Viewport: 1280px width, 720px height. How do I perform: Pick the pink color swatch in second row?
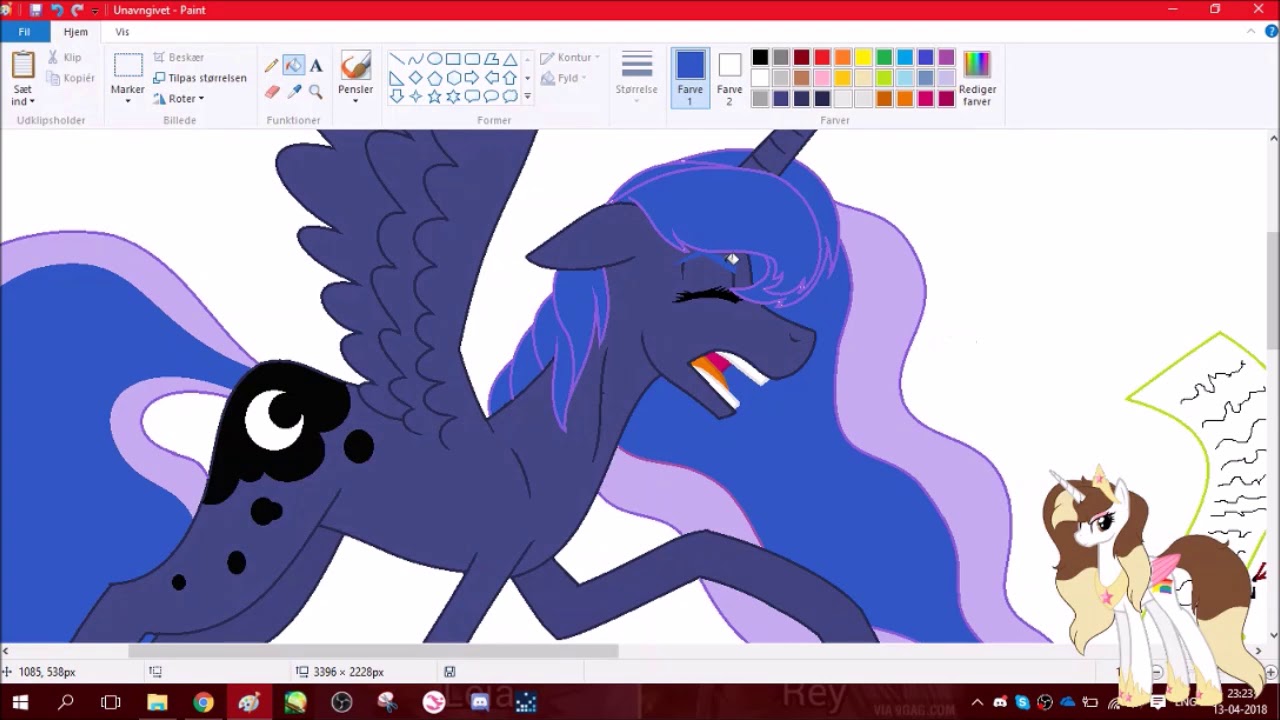pos(822,78)
